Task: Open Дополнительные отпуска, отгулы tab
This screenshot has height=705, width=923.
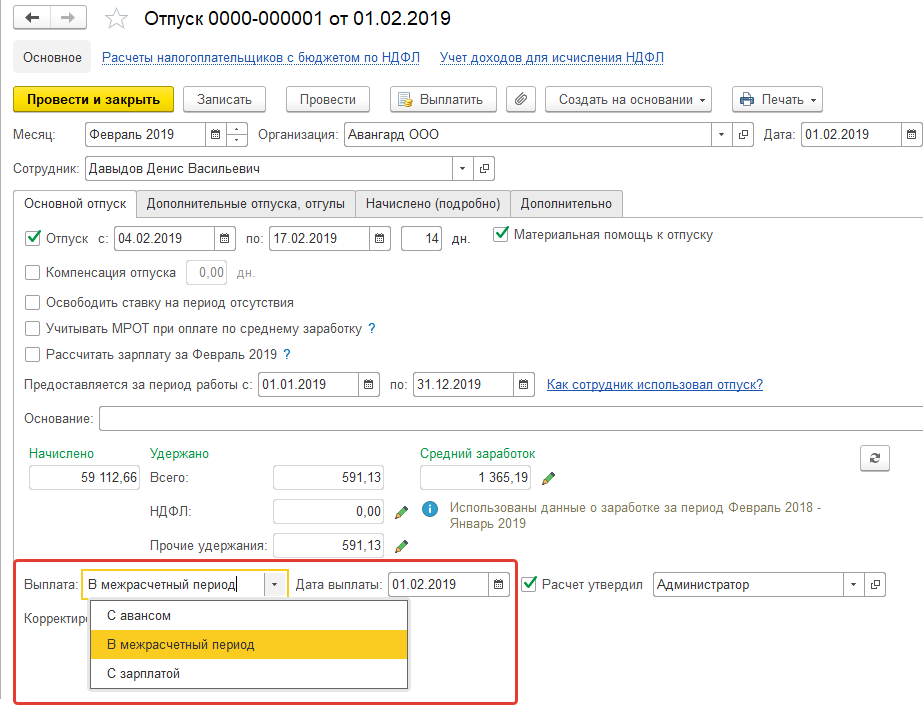Action: (245, 203)
